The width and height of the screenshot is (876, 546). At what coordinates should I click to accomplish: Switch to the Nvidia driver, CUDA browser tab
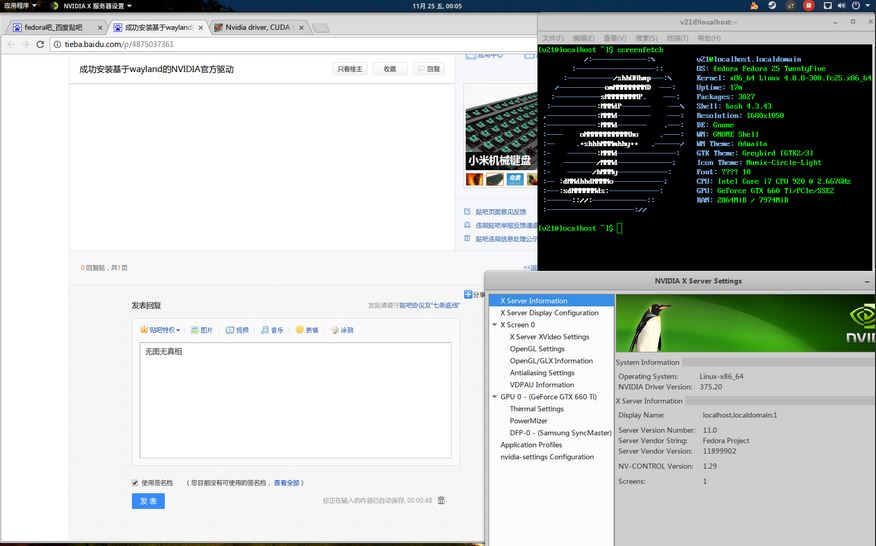click(x=258, y=27)
